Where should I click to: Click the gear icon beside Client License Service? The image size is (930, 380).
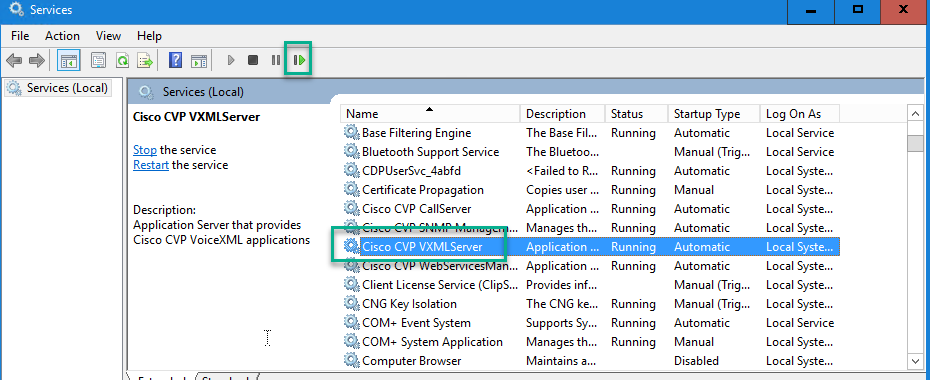click(x=352, y=285)
